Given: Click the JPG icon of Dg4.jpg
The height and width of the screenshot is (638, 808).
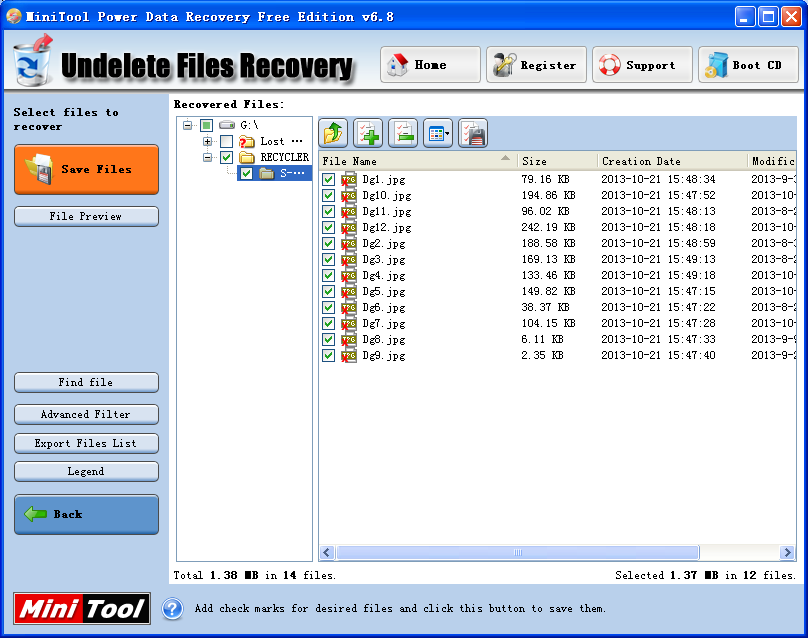Looking at the screenshot, I should pyautogui.click(x=349, y=275).
